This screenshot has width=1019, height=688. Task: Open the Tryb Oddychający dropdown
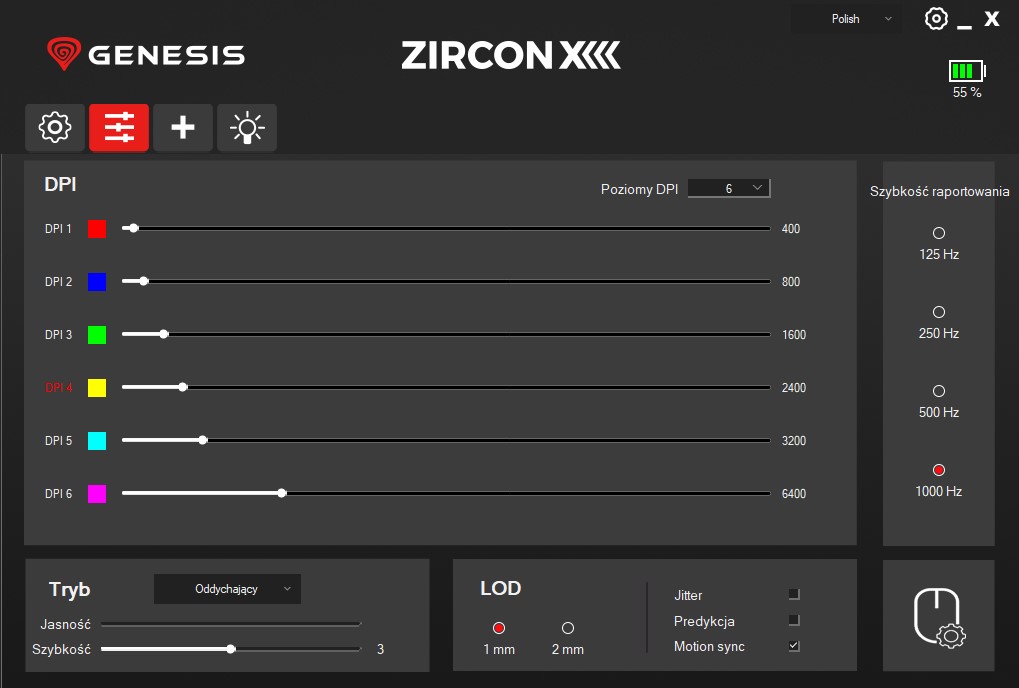[x=227, y=589]
